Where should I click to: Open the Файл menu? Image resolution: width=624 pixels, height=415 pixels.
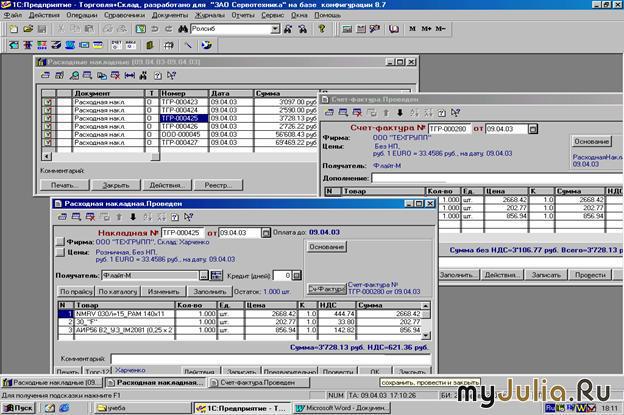point(13,15)
